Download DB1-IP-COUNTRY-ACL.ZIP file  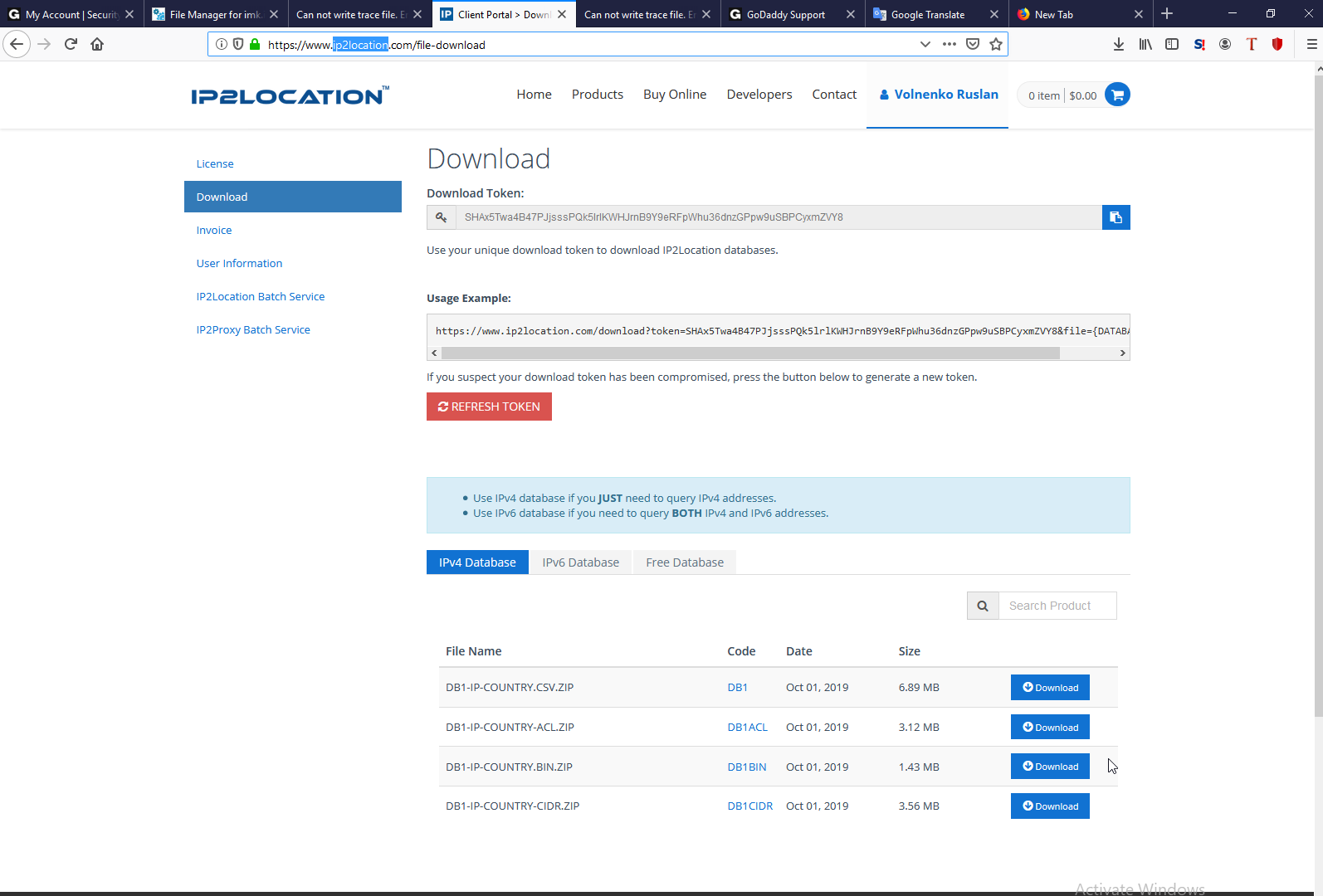pyautogui.click(x=1050, y=728)
